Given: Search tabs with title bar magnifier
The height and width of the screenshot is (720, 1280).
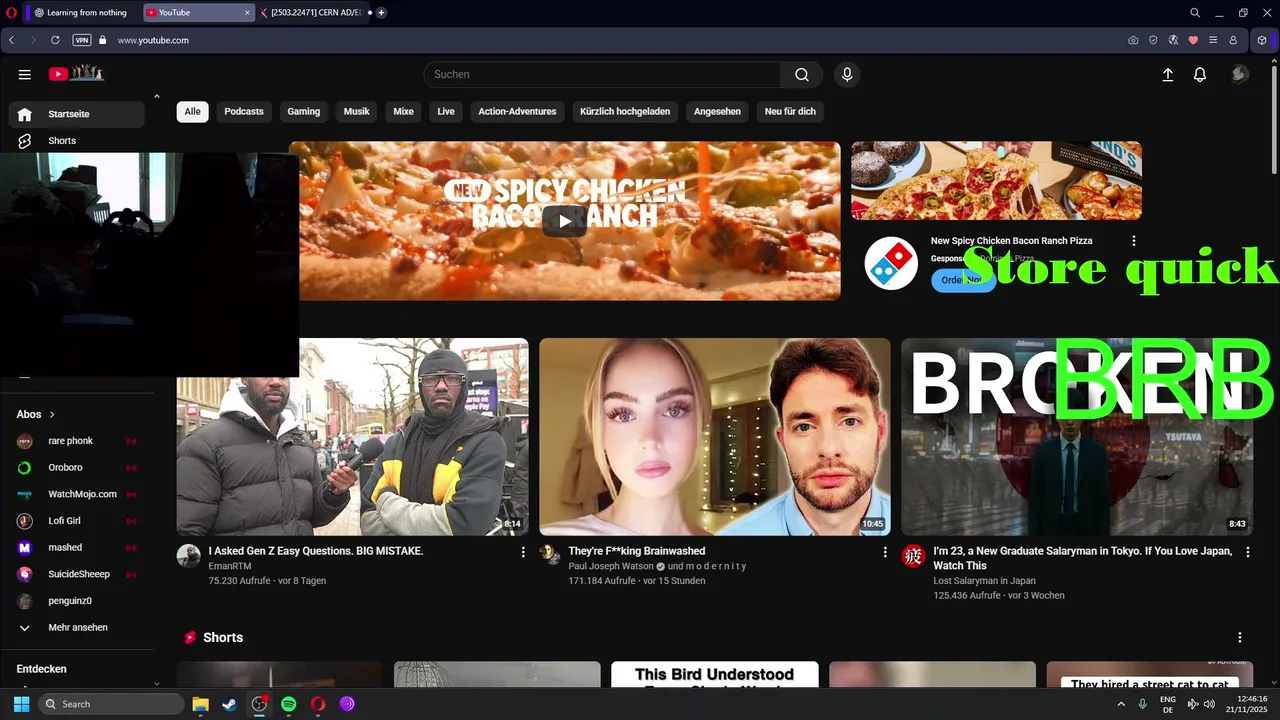Looking at the screenshot, I should tap(1195, 13).
